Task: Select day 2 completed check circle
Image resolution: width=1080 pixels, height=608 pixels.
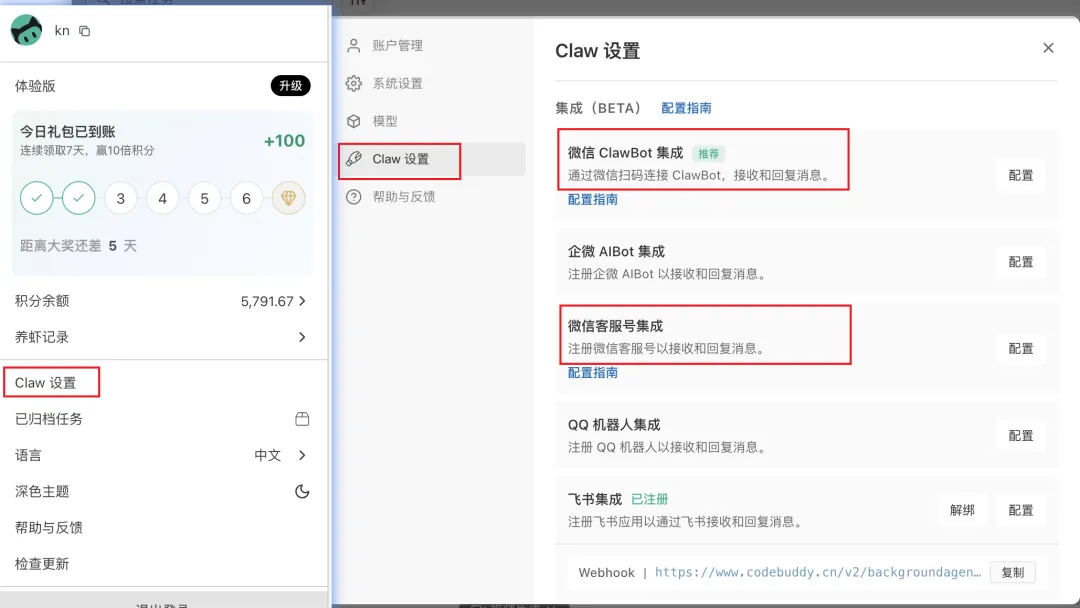Action: [79, 198]
